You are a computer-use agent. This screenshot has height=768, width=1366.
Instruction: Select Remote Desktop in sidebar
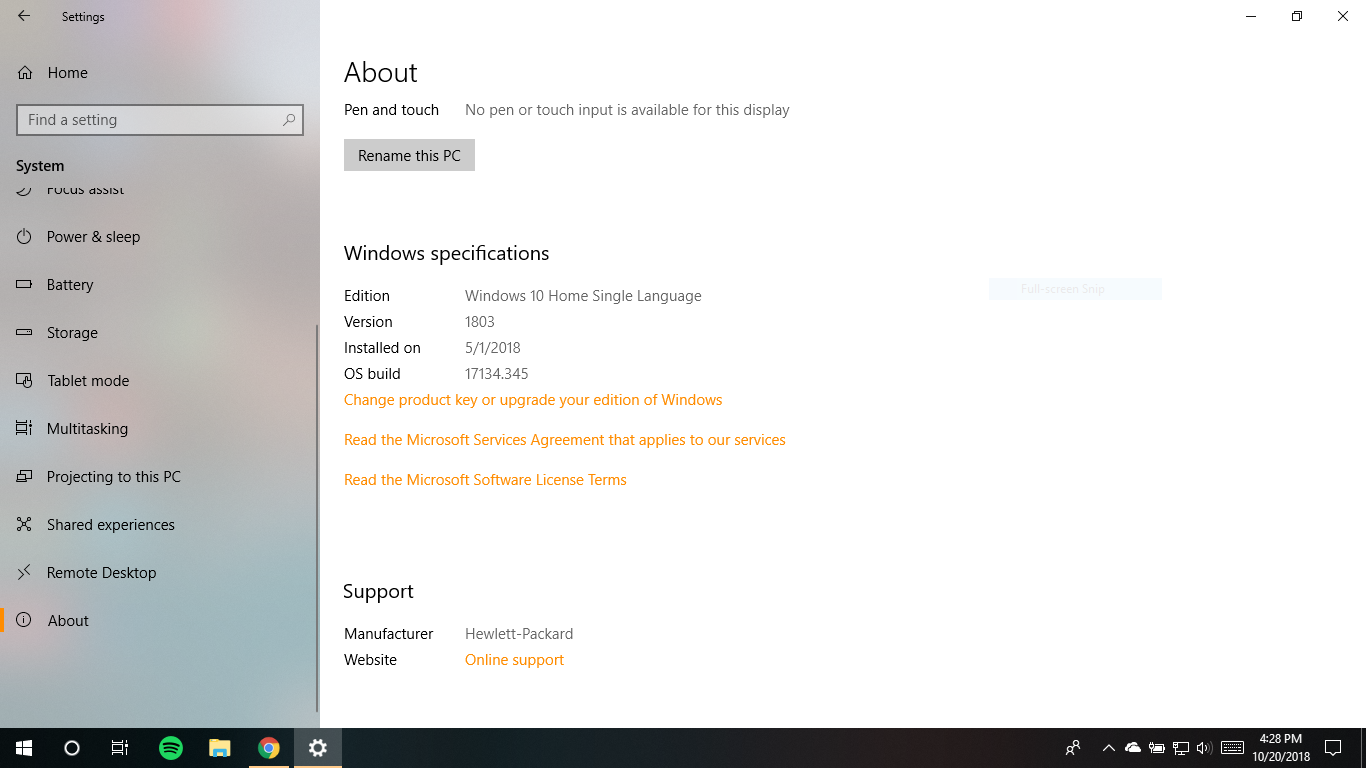(160, 573)
